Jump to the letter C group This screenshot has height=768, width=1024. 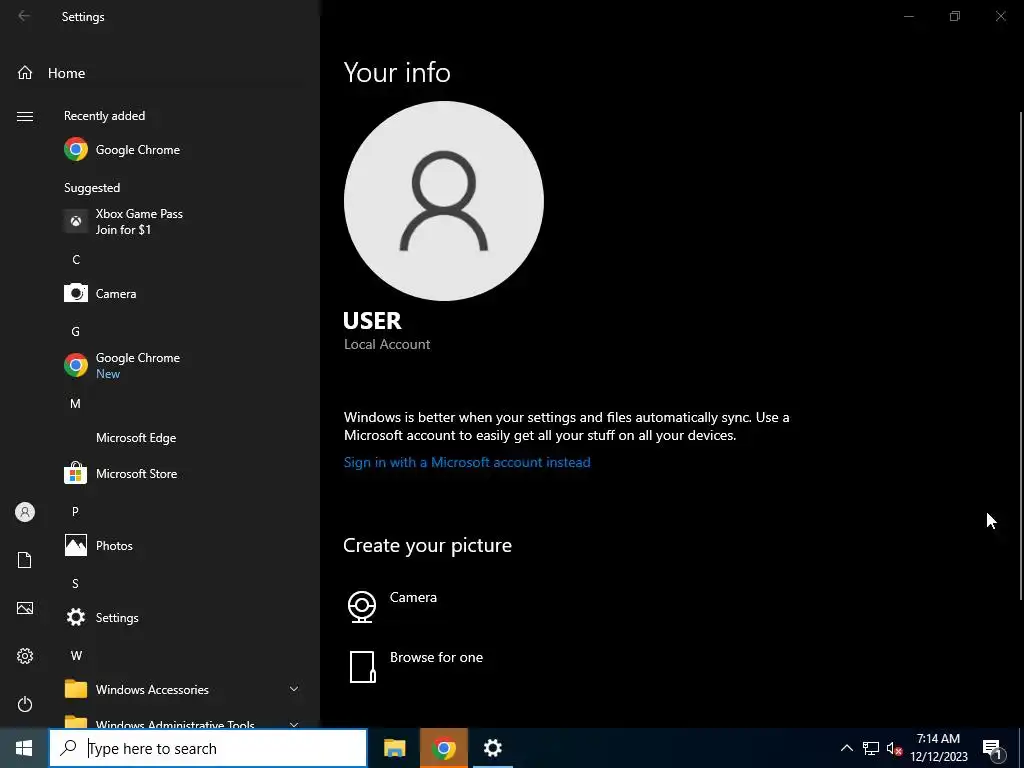[76, 259]
